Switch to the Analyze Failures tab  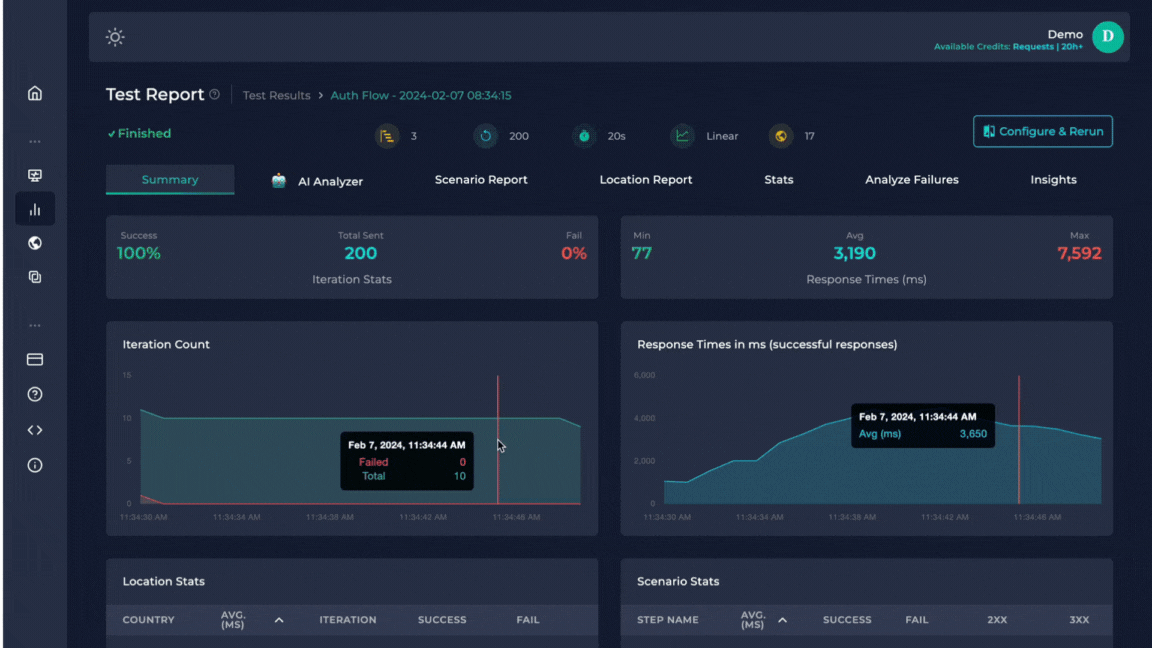click(x=911, y=180)
